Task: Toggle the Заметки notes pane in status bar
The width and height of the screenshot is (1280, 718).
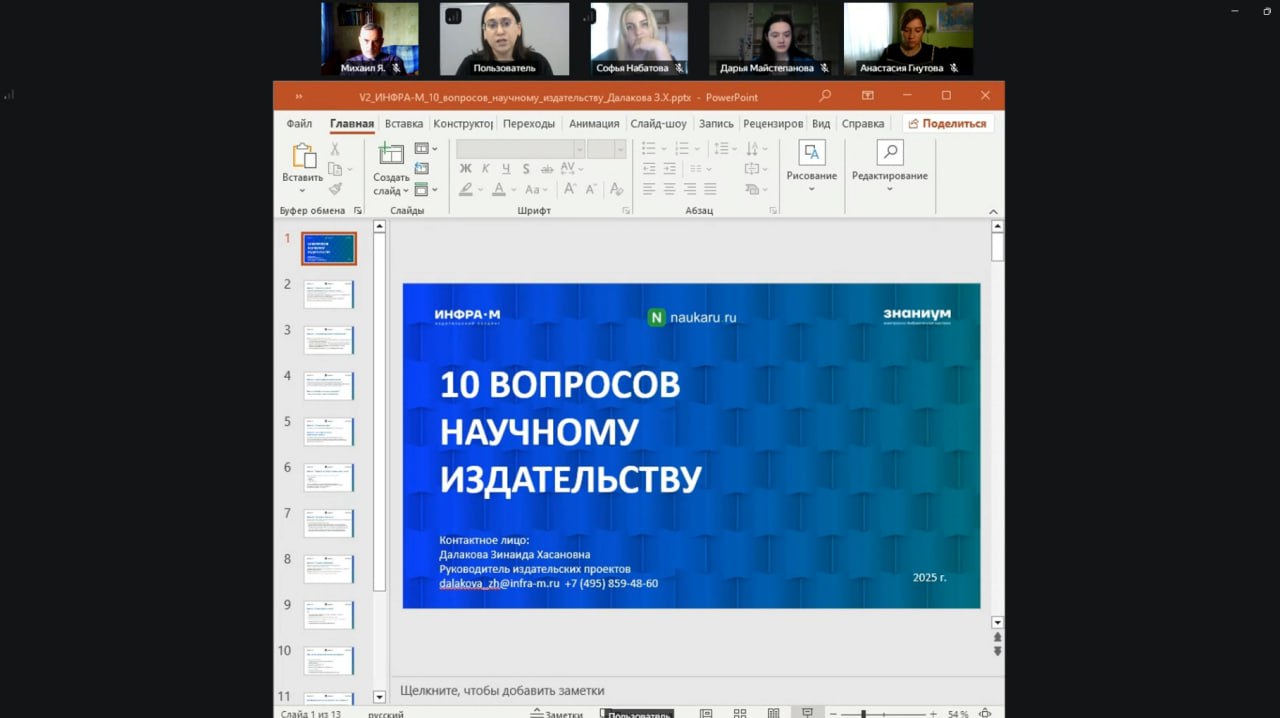Action: 557,714
